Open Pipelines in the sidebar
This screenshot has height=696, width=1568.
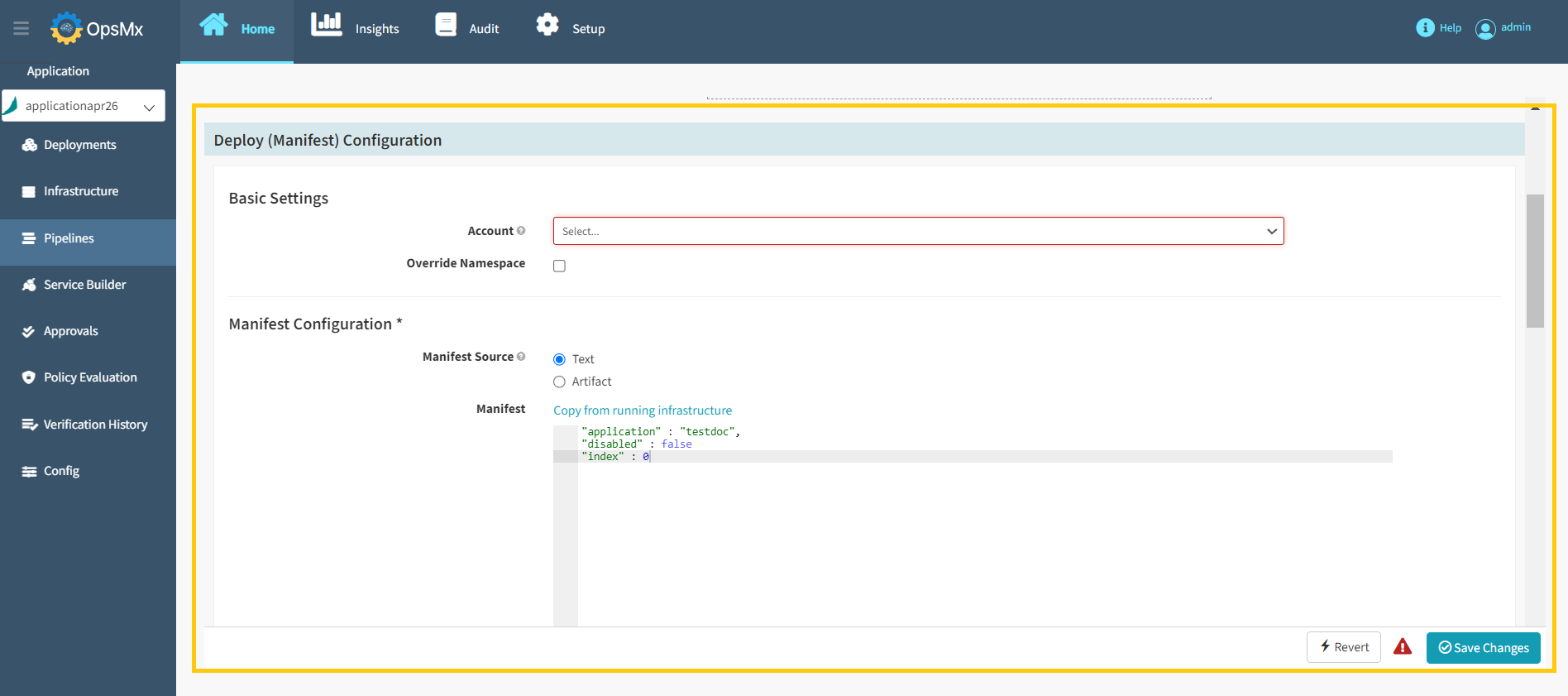pyautogui.click(x=69, y=238)
